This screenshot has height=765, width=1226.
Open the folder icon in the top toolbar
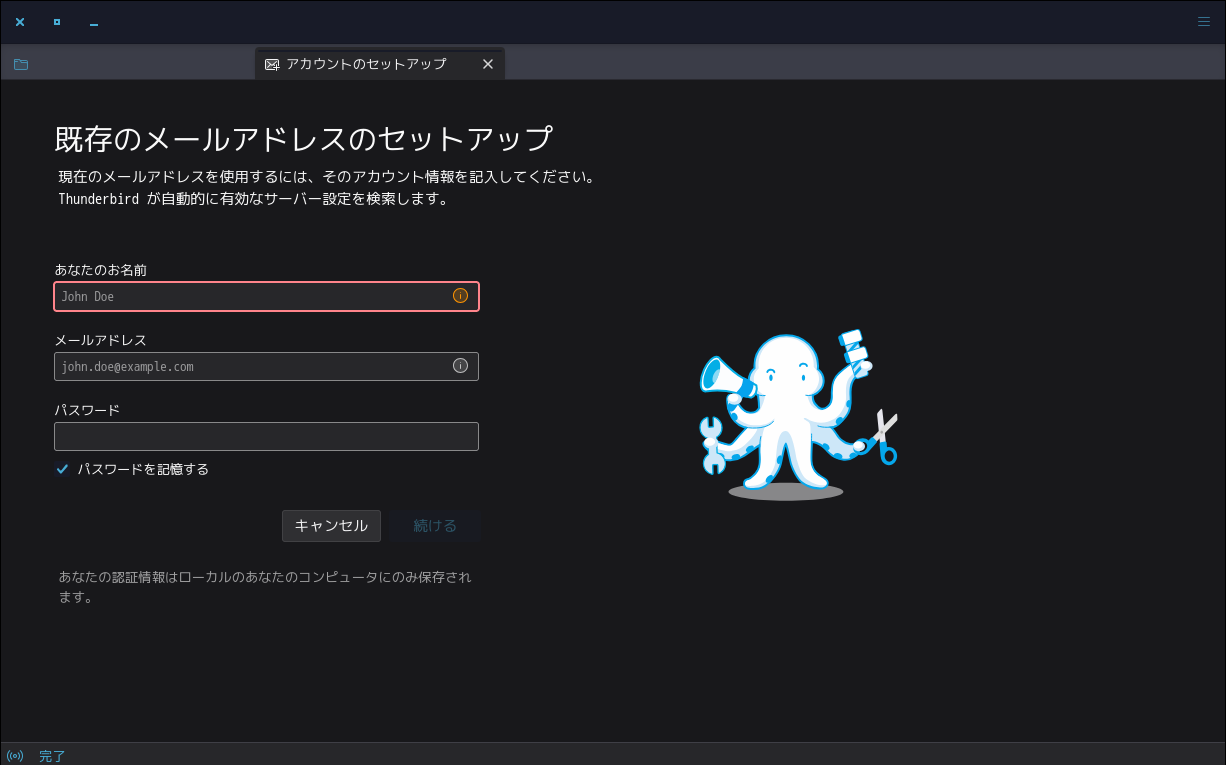[x=20, y=63]
